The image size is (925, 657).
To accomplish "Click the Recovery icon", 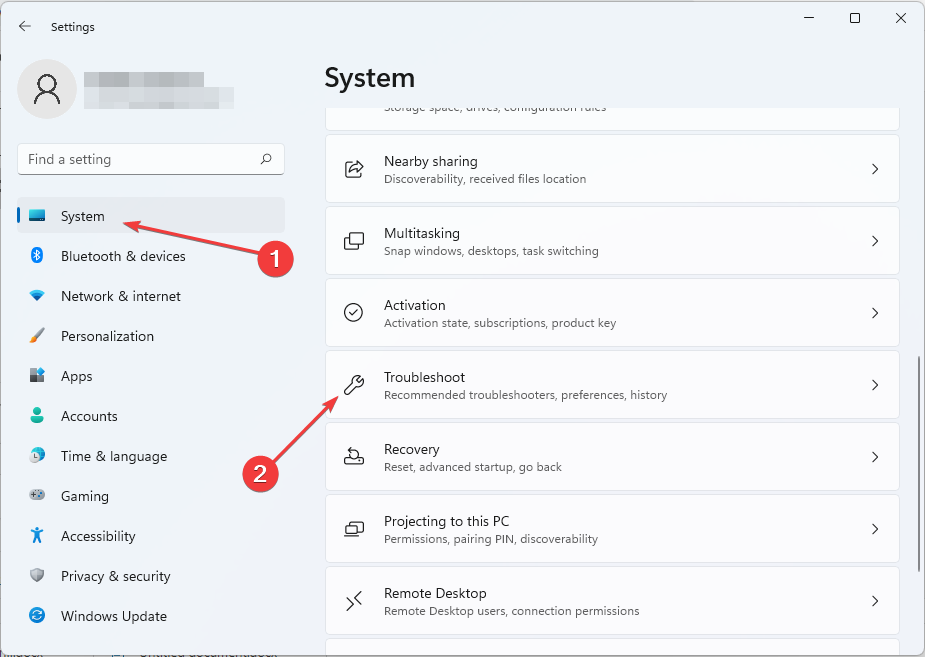I will 354,457.
